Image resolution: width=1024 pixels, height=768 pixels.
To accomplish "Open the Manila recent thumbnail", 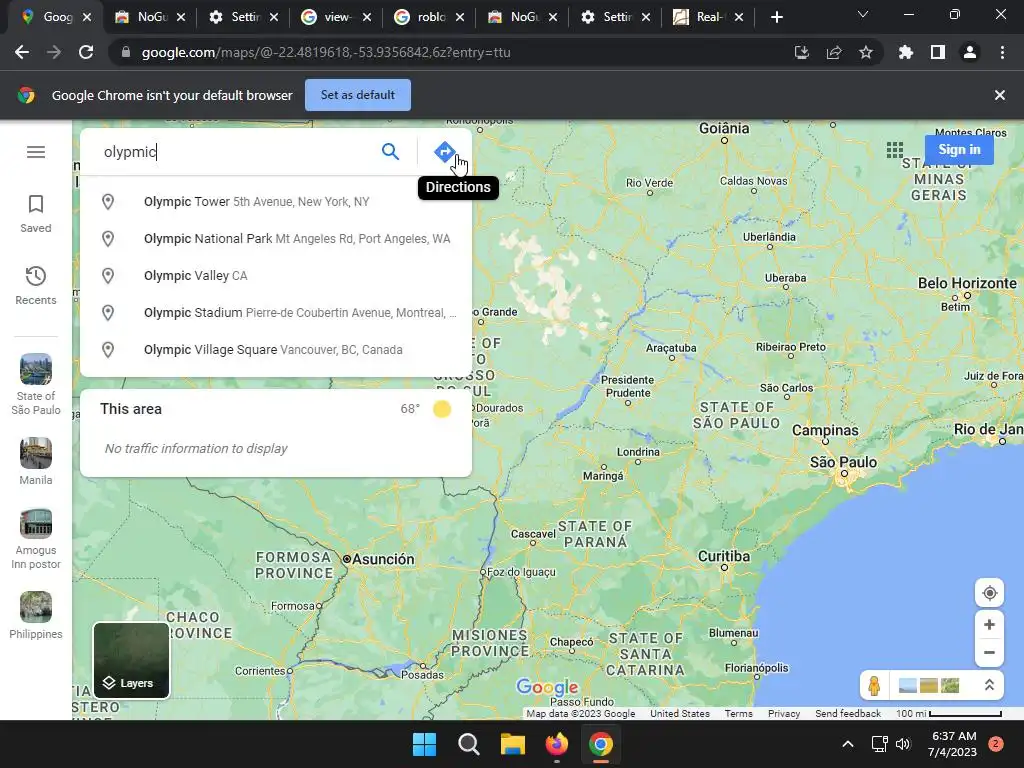I will click(36, 461).
